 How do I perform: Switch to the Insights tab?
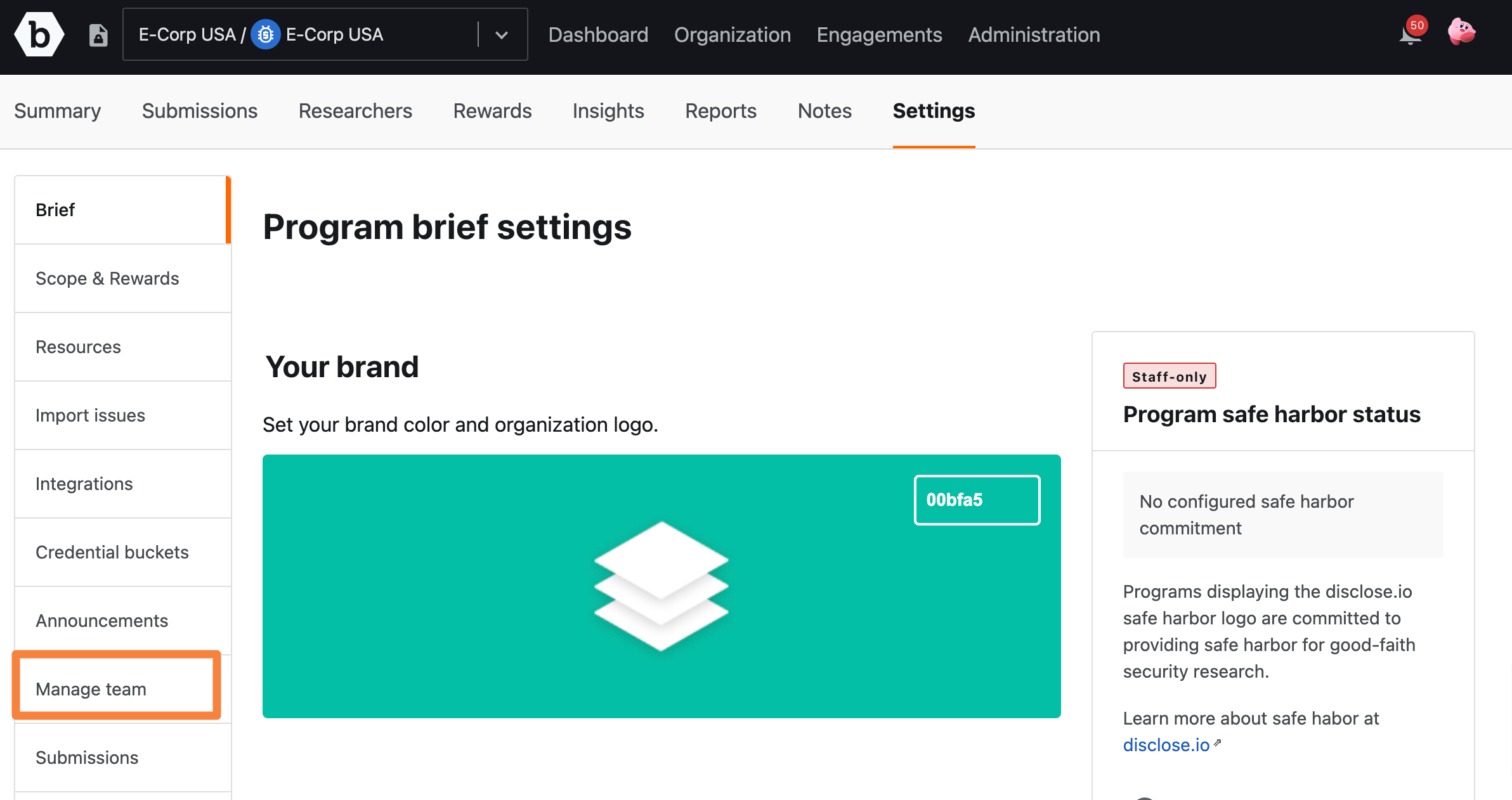click(608, 111)
